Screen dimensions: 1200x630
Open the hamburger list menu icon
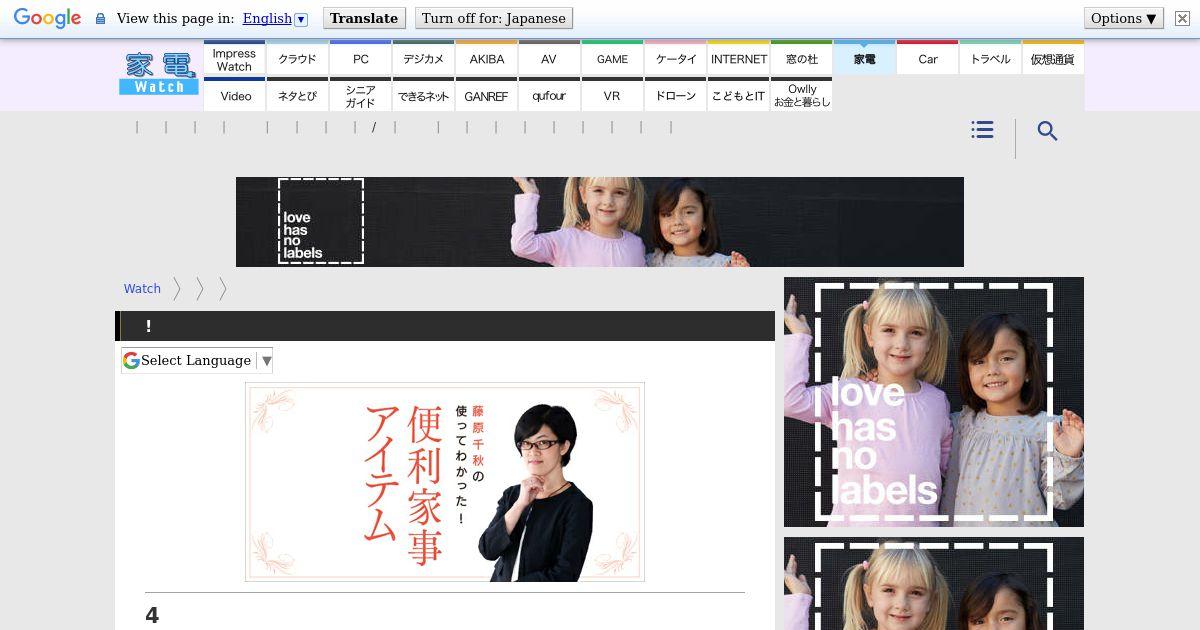point(982,130)
